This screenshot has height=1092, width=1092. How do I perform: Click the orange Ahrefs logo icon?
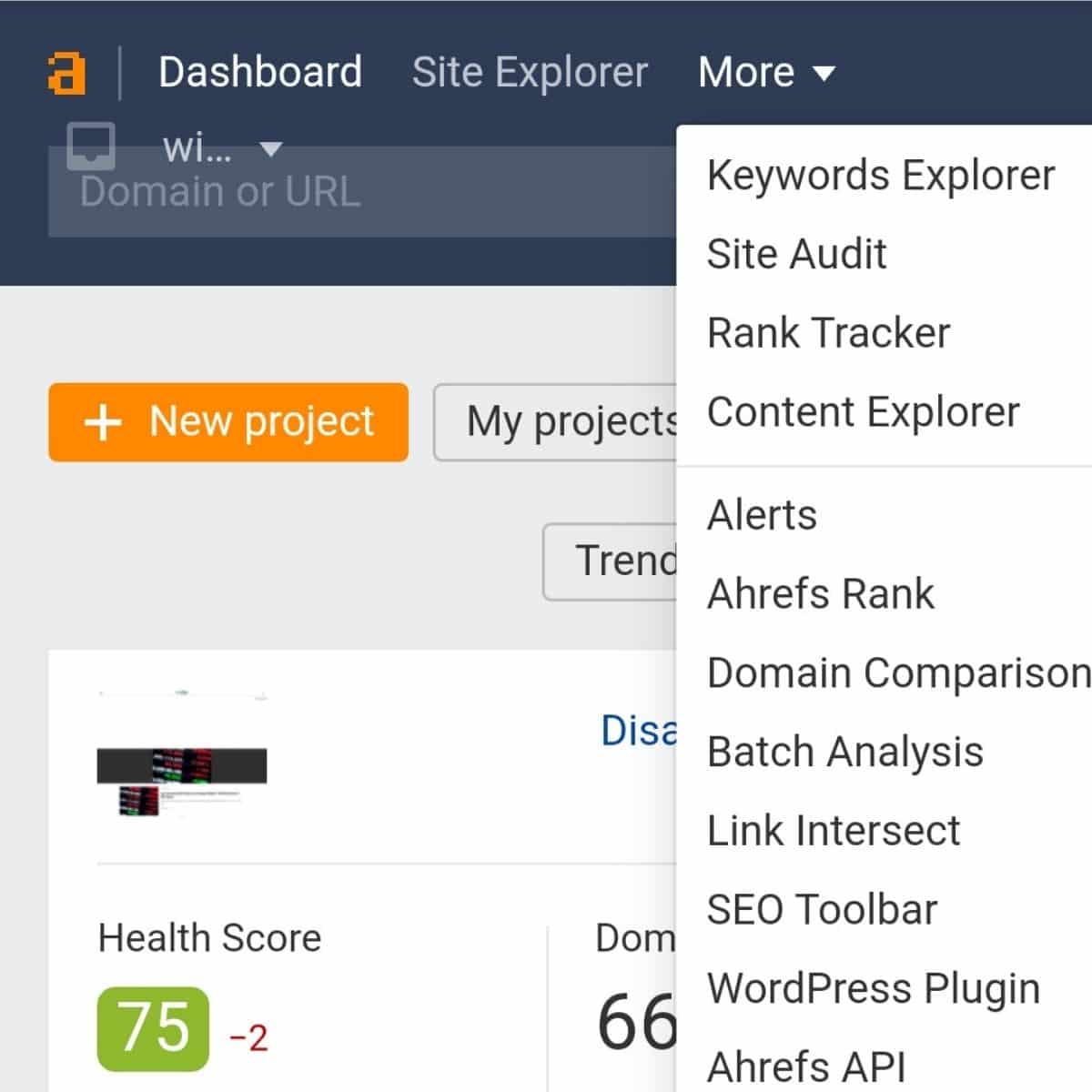tap(66, 73)
